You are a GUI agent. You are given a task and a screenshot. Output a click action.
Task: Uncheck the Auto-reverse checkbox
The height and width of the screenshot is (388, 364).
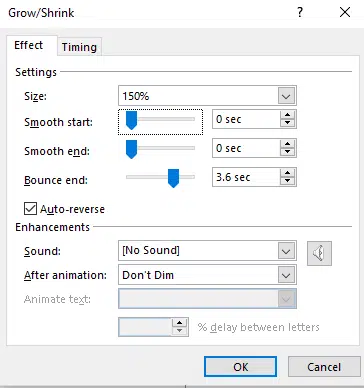pos(30,209)
